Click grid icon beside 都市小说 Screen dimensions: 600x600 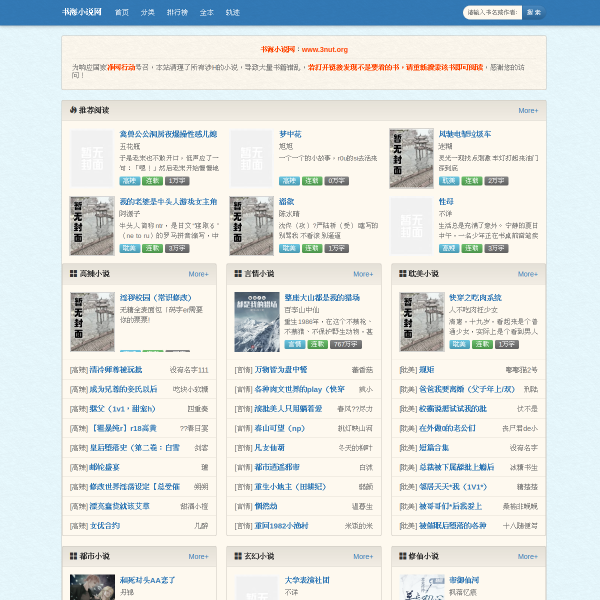pos(73,556)
